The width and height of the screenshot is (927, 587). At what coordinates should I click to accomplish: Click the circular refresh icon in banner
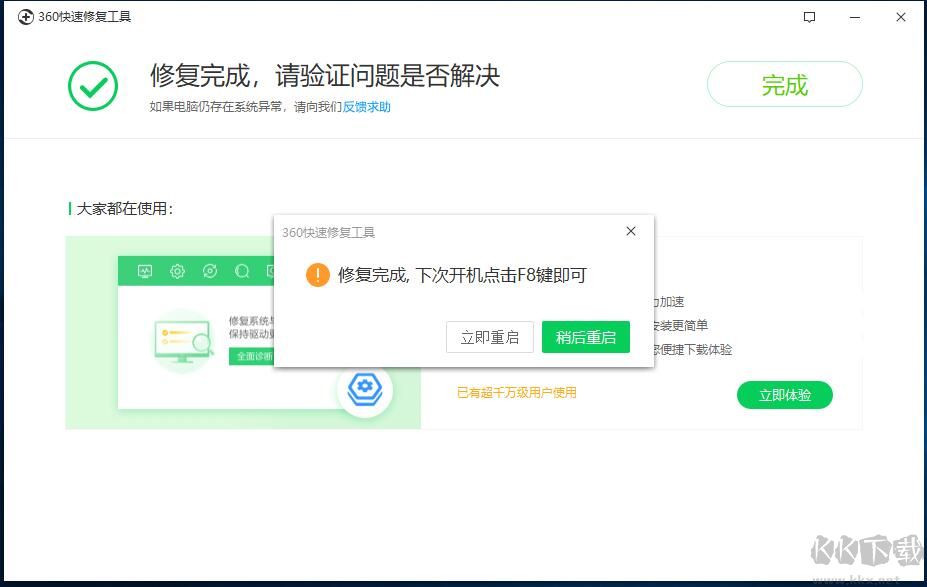pos(209,271)
